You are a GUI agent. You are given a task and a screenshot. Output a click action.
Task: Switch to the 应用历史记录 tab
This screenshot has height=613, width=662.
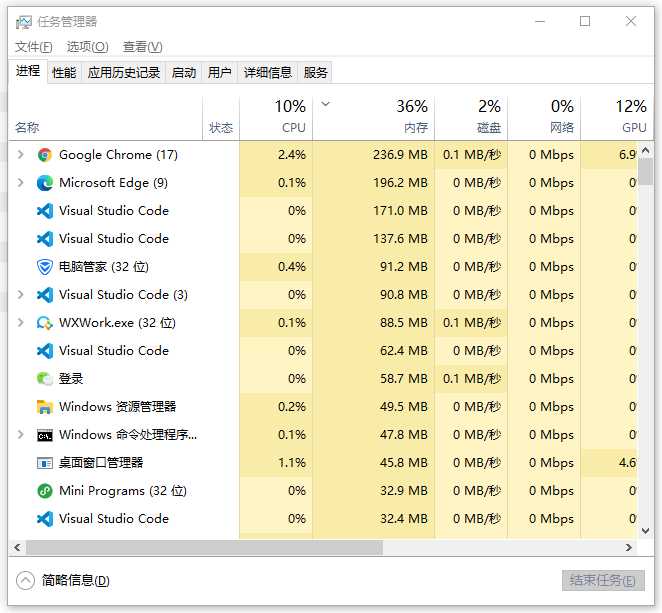tap(124, 73)
